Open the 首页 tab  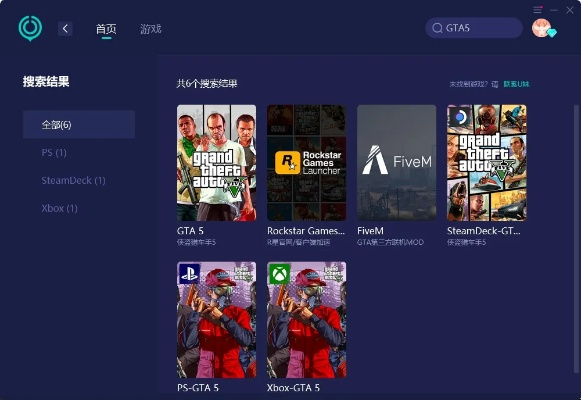coord(106,29)
